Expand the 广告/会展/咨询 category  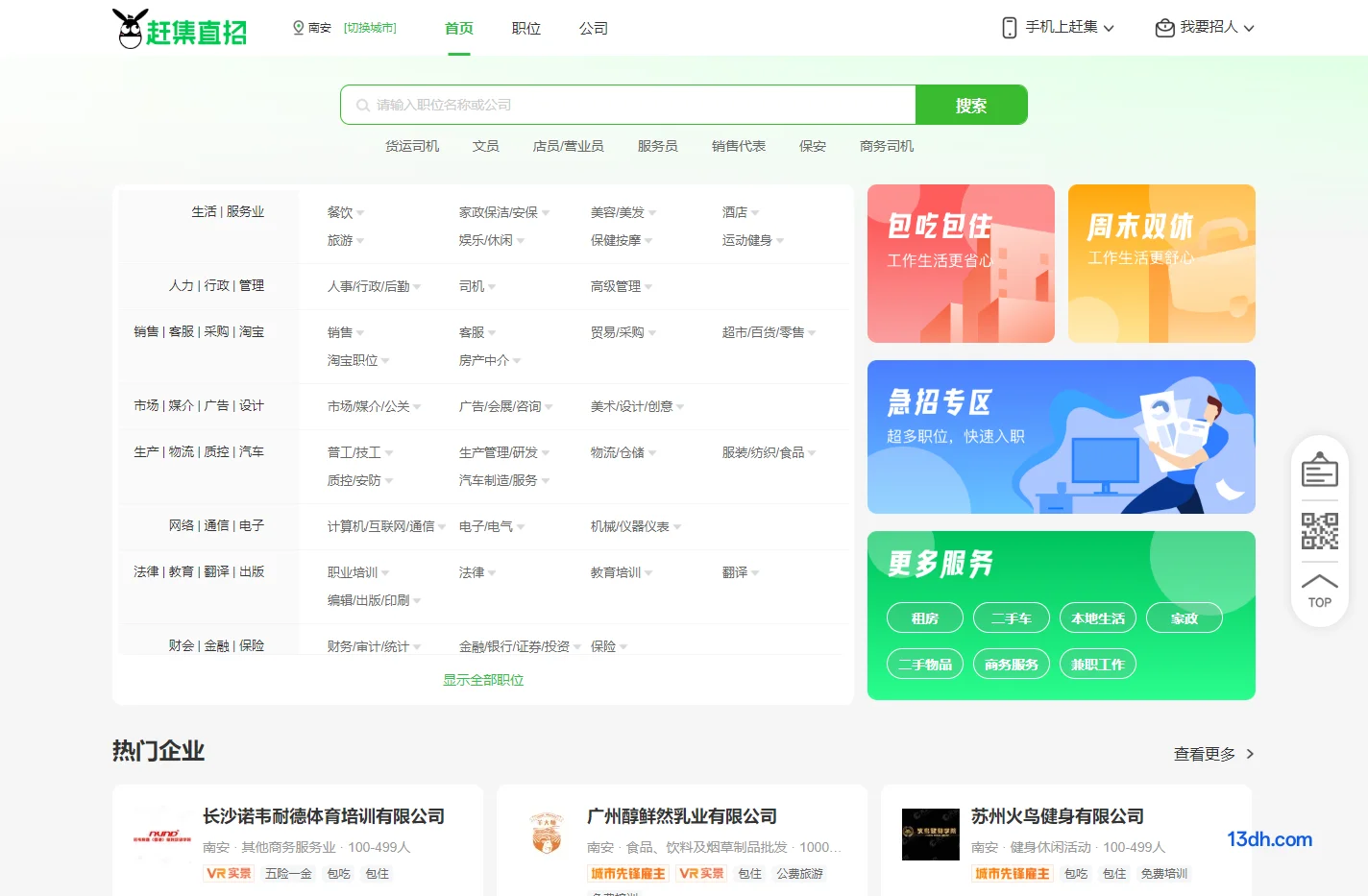tap(505, 406)
